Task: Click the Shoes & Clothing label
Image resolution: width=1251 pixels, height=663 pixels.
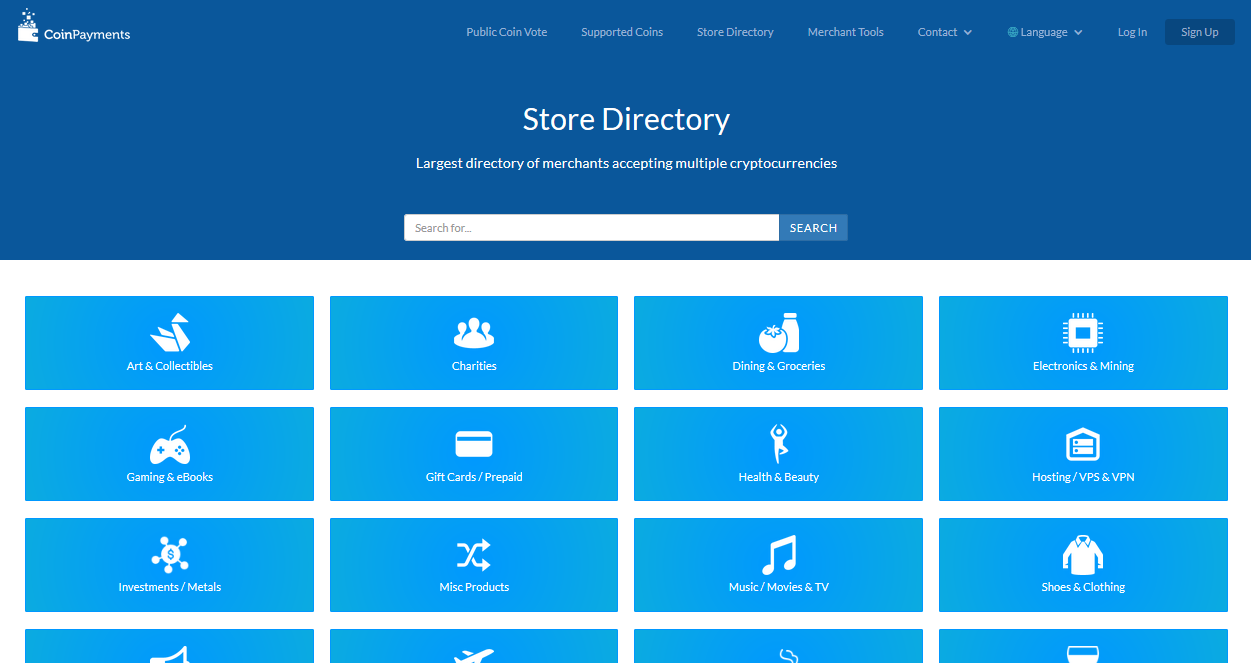Action: pos(1083,587)
